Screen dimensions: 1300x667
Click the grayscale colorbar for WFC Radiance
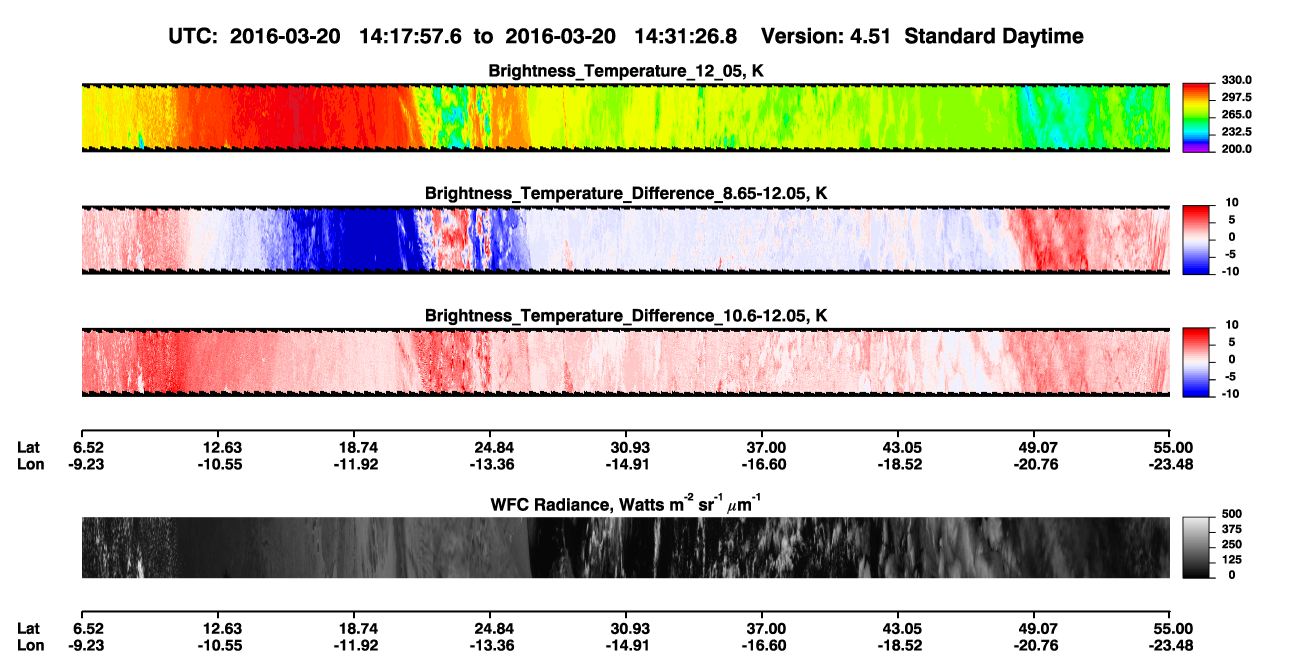tap(1197, 548)
